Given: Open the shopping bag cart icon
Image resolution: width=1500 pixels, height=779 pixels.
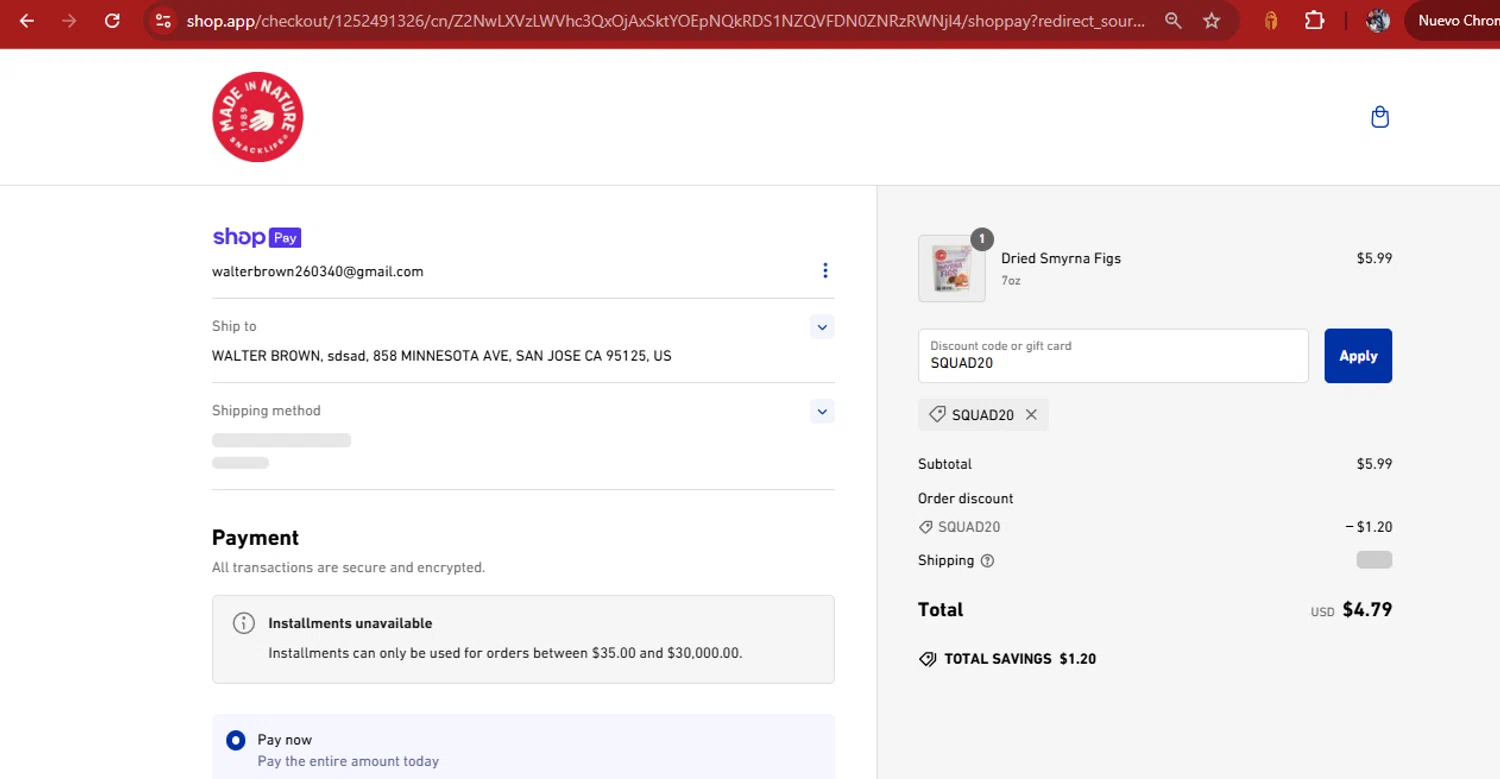Looking at the screenshot, I should [1380, 117].
